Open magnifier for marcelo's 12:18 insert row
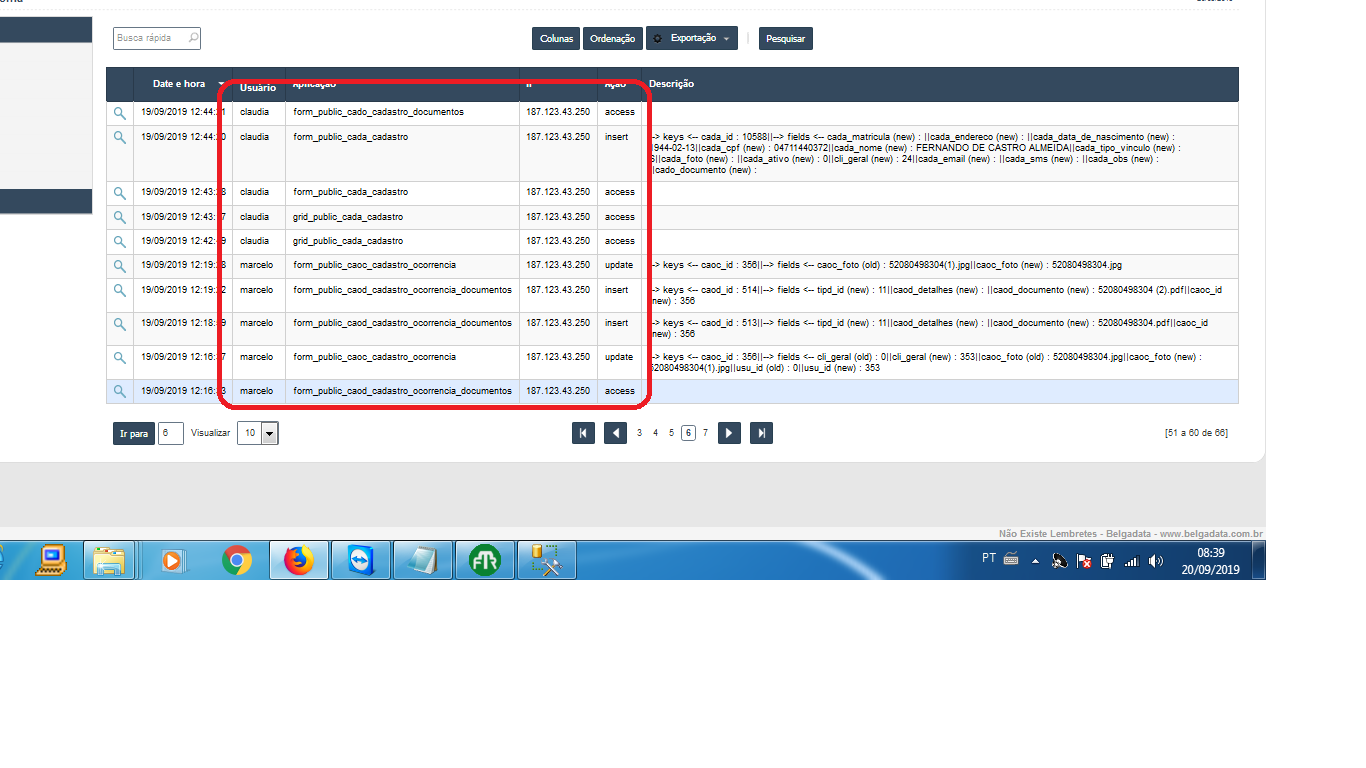1366x768 pixels. pos(120,324)
